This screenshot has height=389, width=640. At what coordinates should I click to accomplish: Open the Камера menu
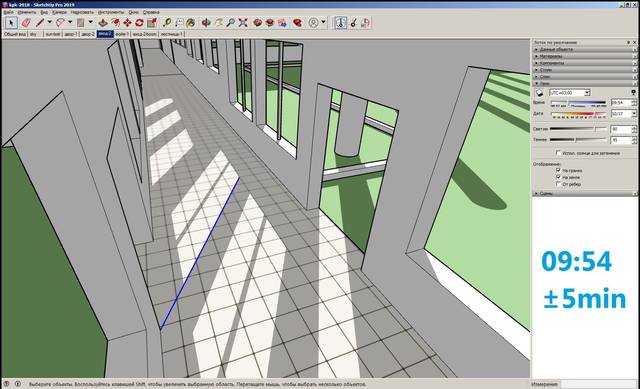pos(59,12)
